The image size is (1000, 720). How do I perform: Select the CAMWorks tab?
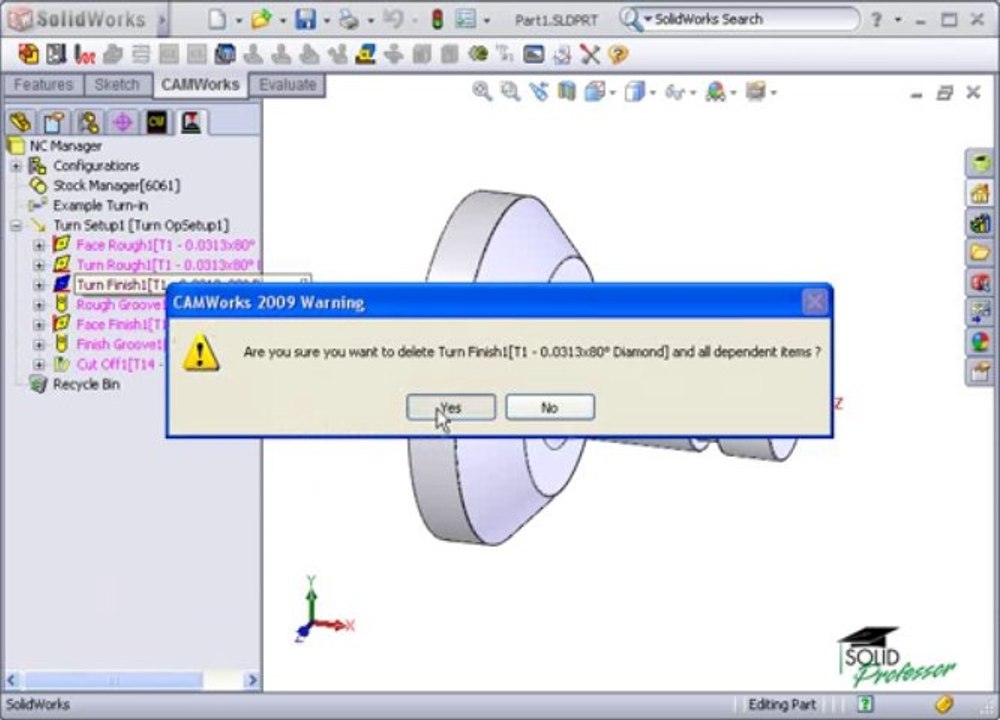[x=200, y=85]
